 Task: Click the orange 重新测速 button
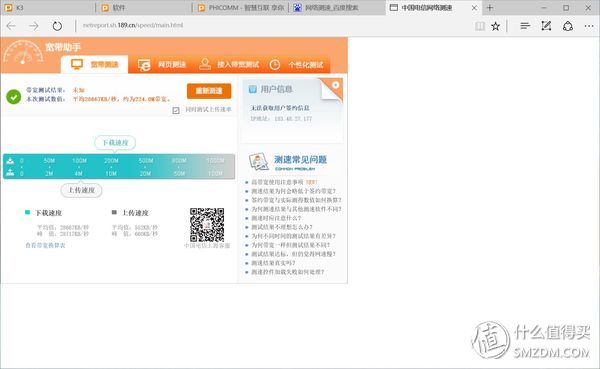pyautogui.click(x=209, y=91)
